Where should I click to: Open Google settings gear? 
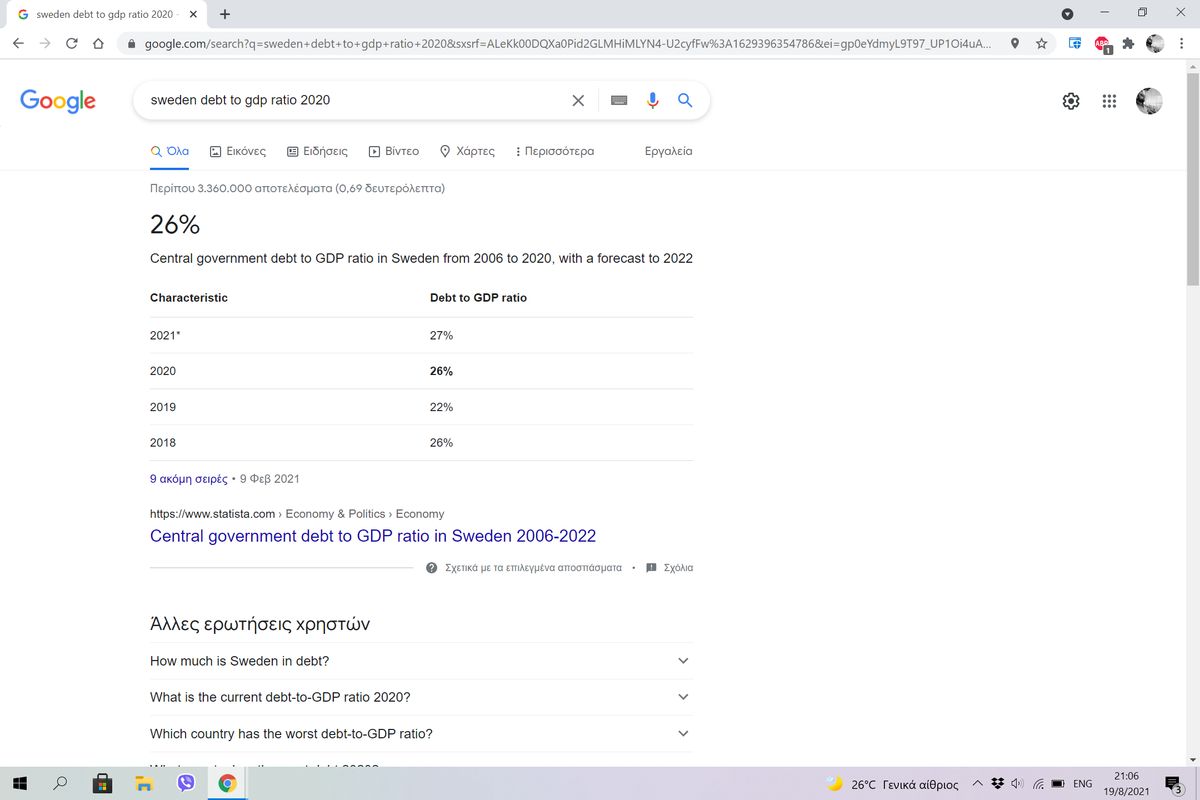[x=1071, y=101]
